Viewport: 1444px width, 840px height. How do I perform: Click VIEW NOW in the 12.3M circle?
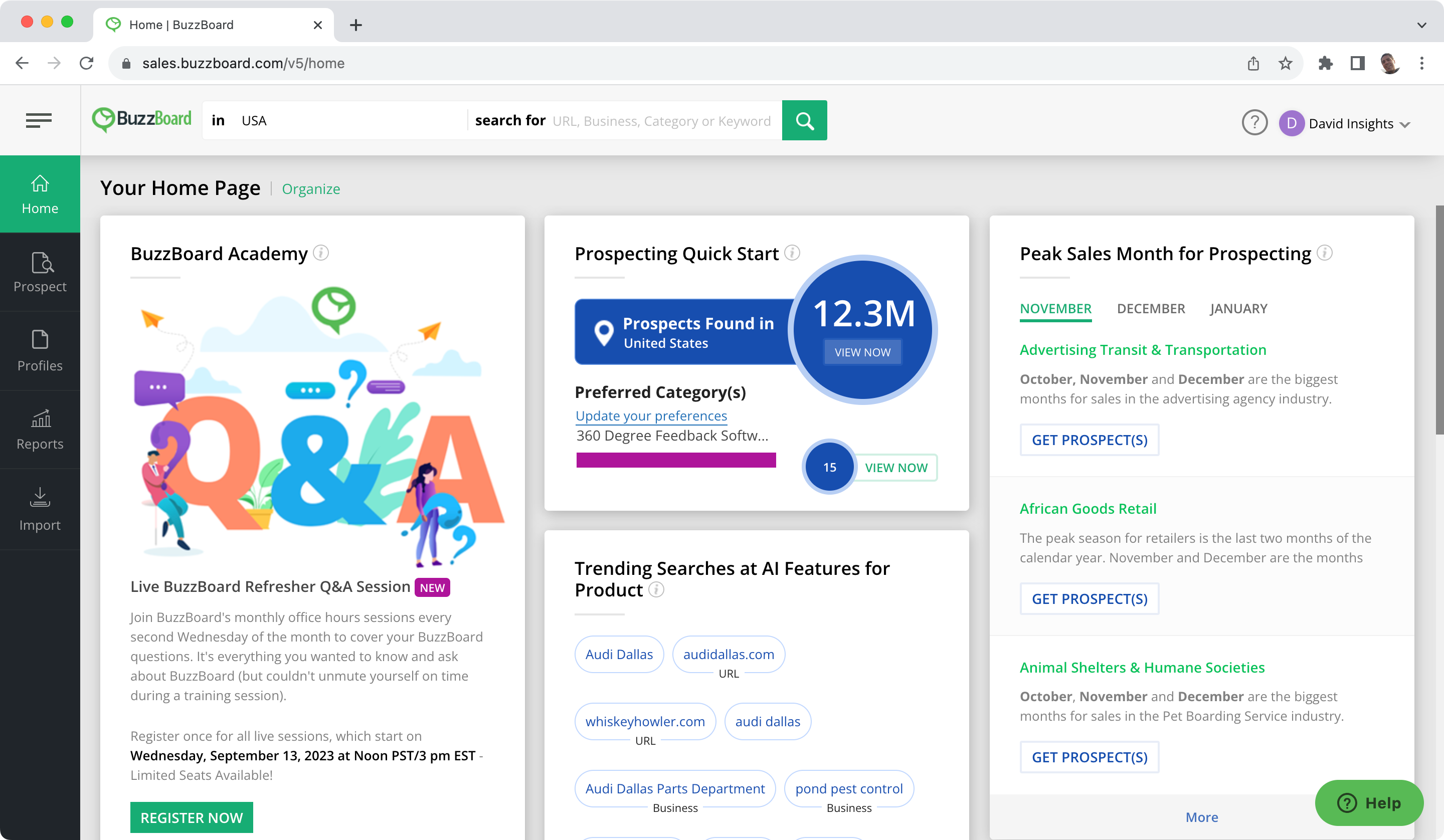862,352
